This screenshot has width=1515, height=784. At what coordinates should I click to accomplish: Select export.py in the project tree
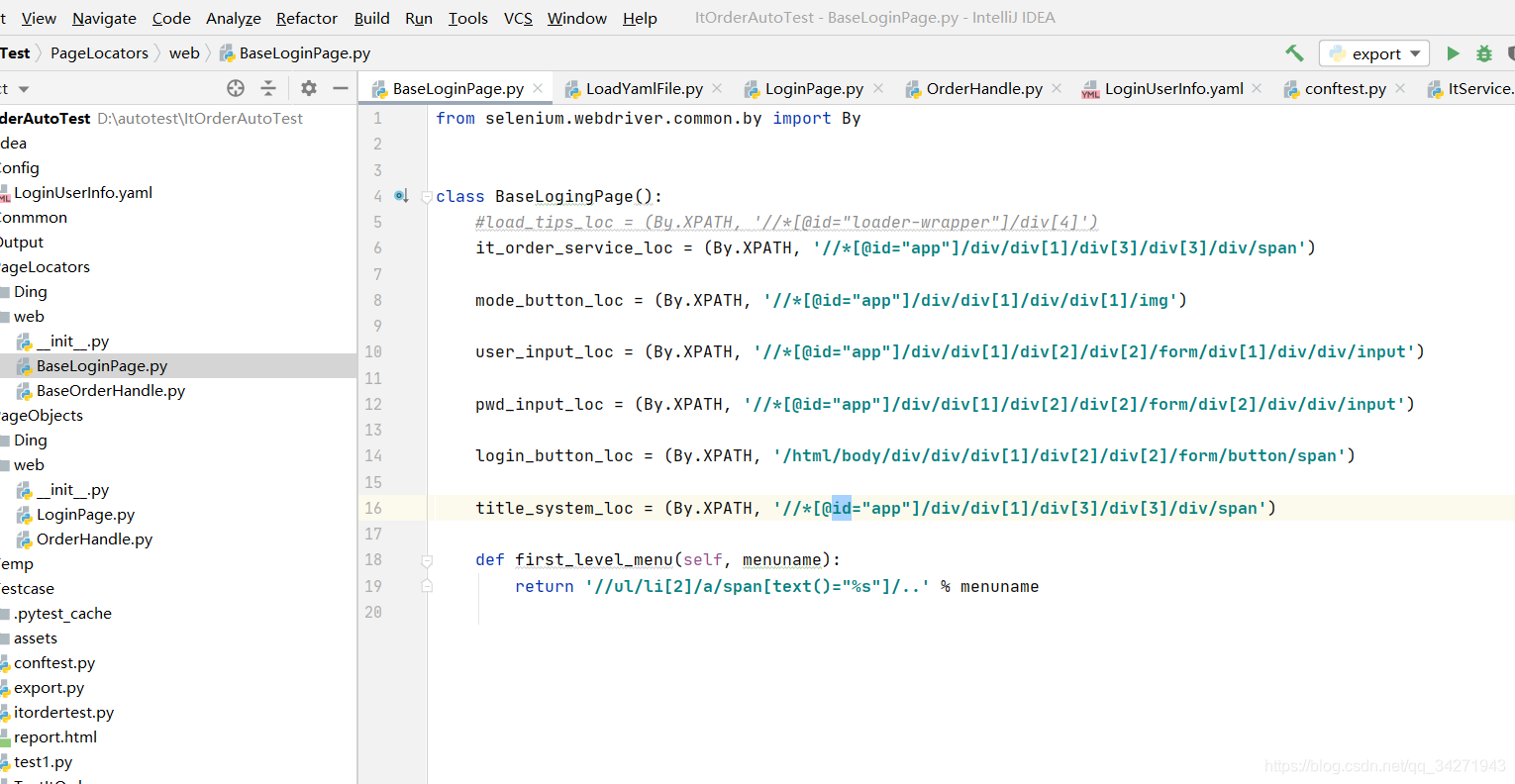[49, 687]
